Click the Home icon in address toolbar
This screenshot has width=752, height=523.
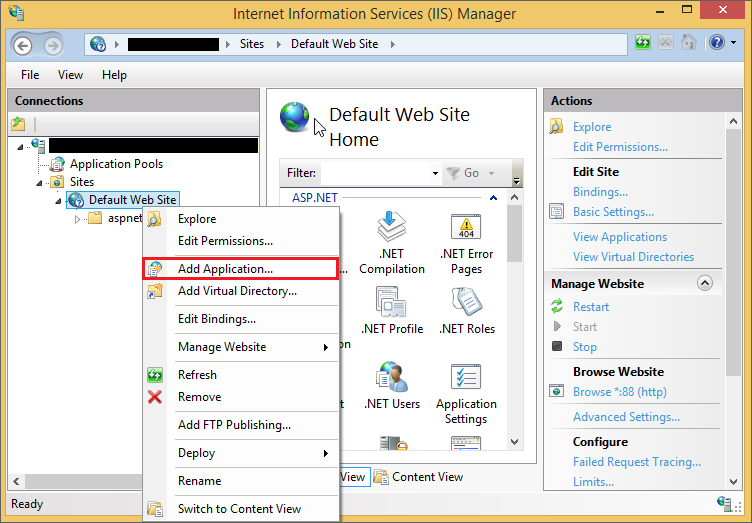(x=689, y=43)
